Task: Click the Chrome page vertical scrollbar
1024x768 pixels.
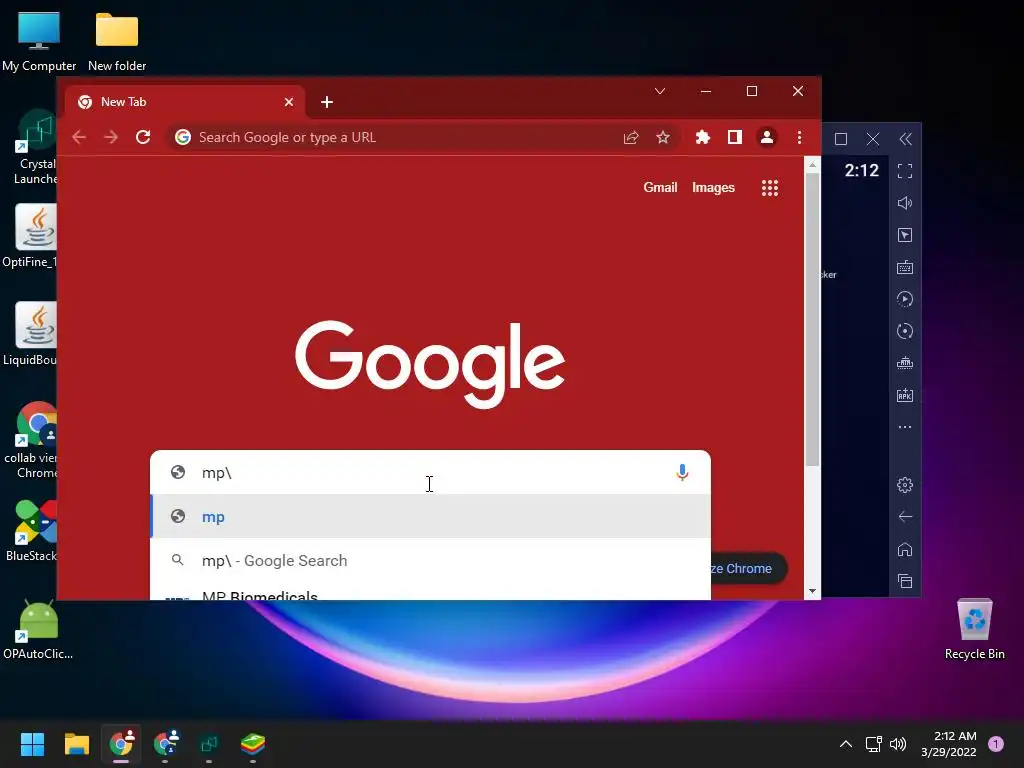Action: coord(812,320)
